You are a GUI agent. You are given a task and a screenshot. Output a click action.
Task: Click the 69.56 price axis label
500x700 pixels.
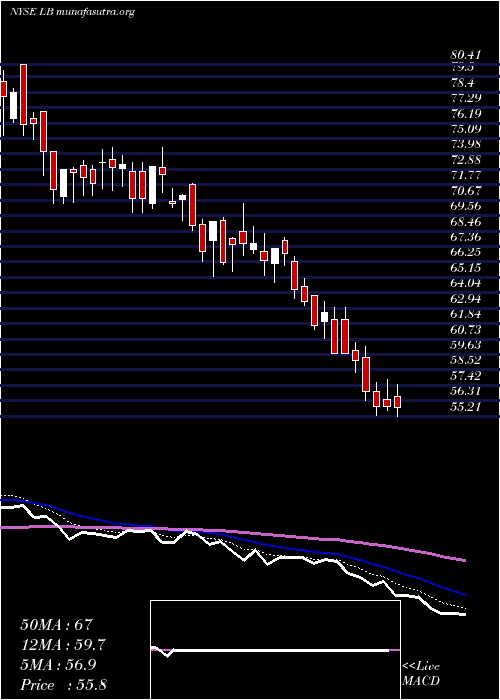(466, 206)
